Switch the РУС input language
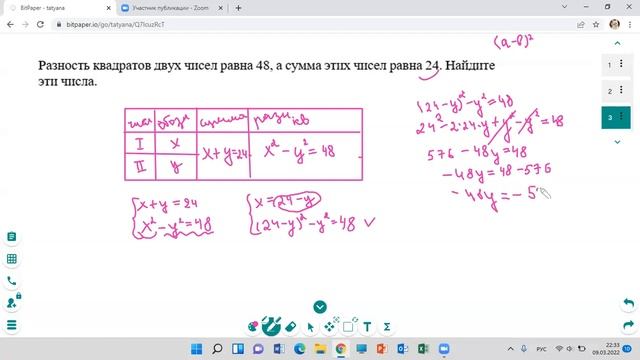 click(541, 349)
